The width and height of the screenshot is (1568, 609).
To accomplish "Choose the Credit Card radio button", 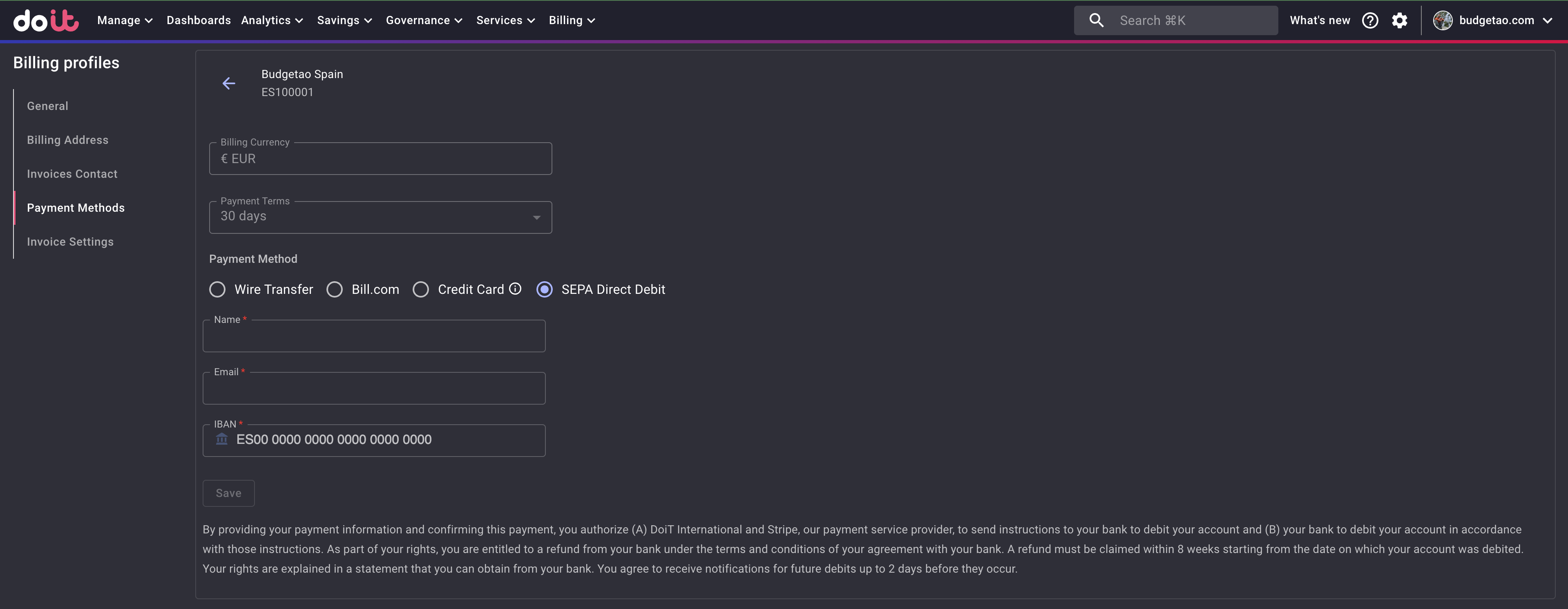I will (x=421, y=289).
